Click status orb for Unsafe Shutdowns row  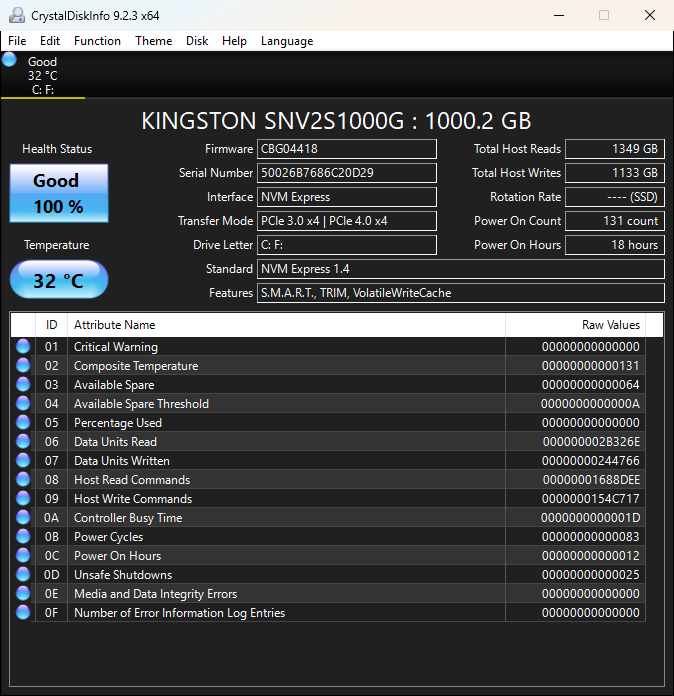[x=23, y=574]
